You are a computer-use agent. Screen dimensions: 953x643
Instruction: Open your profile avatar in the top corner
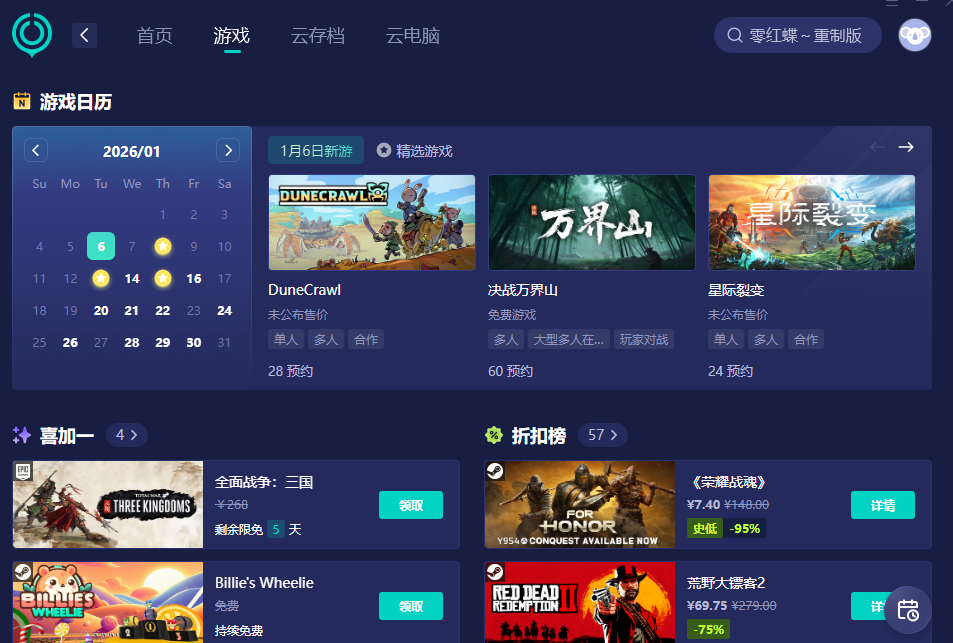pos(913,34)
